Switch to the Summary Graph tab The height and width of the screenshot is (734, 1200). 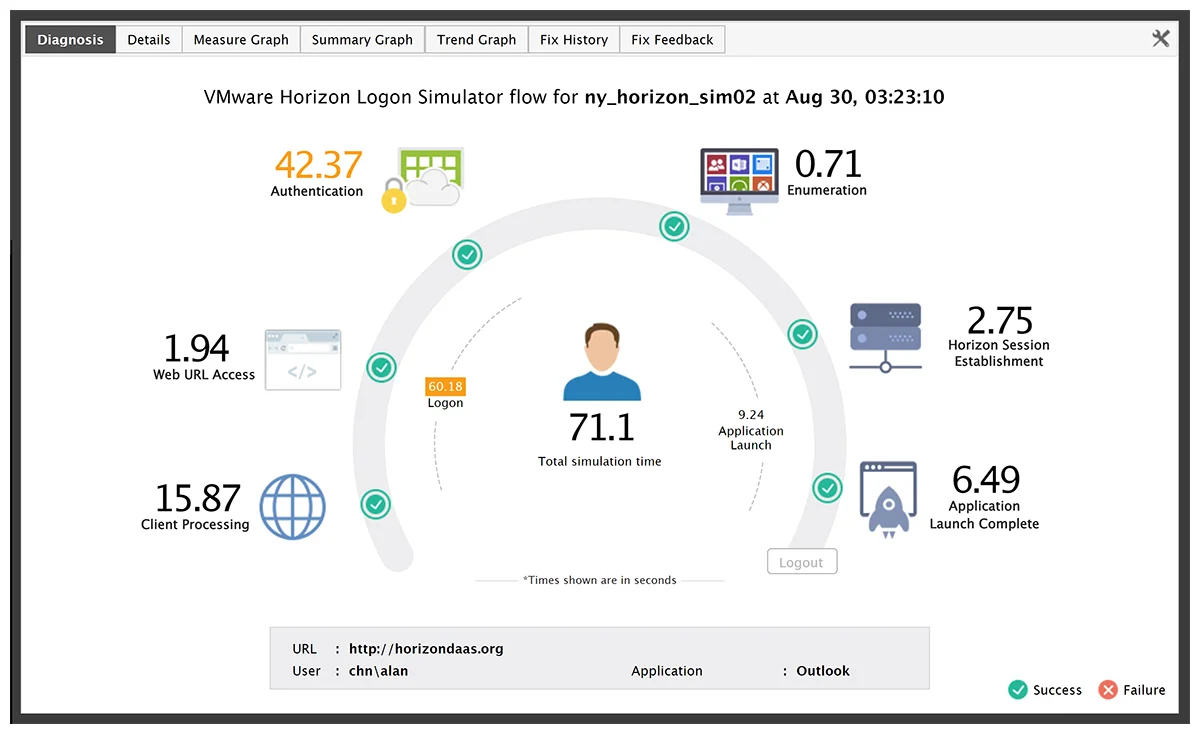362,40
